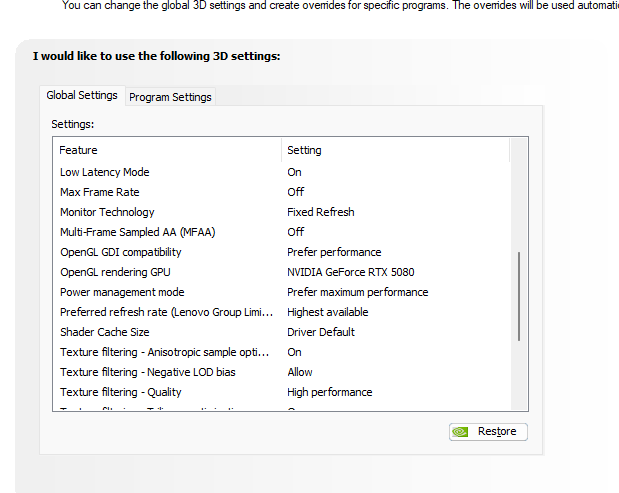Click the Allow value for Negative LOD bias
Viewport: 619px width, 493px height.
[x=300, y=372]
